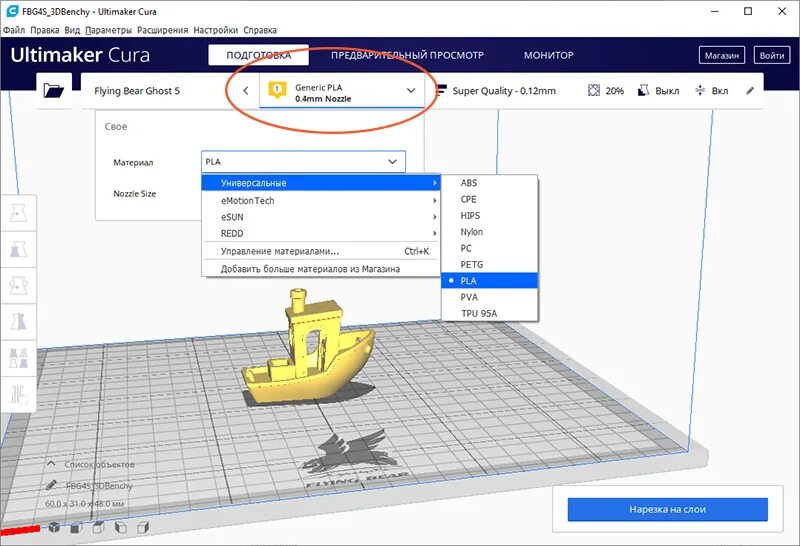Select TPU 95A material
The height and width of the screenshot is (546, 800).
tap(489, 313)
